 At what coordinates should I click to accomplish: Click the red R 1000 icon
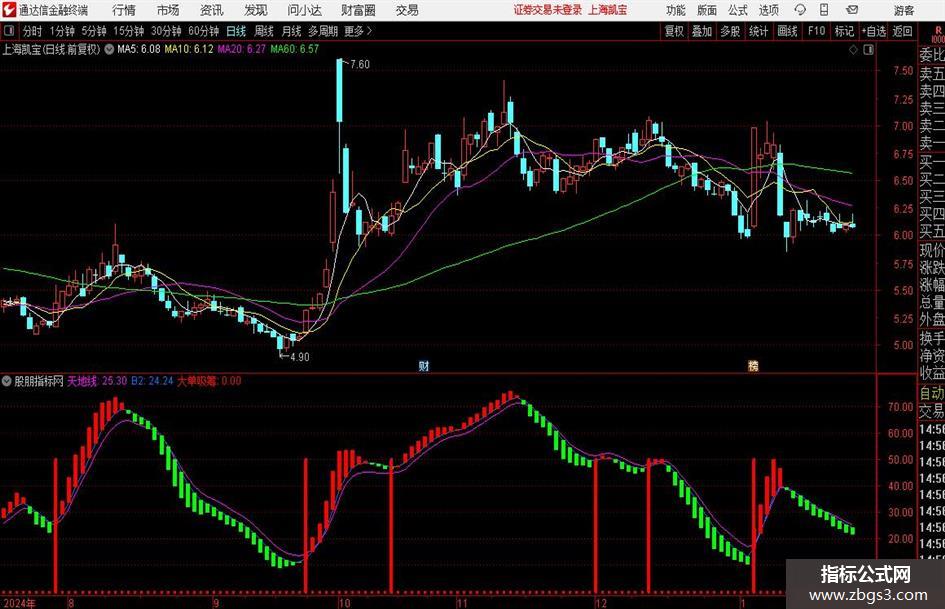[938, 34]
